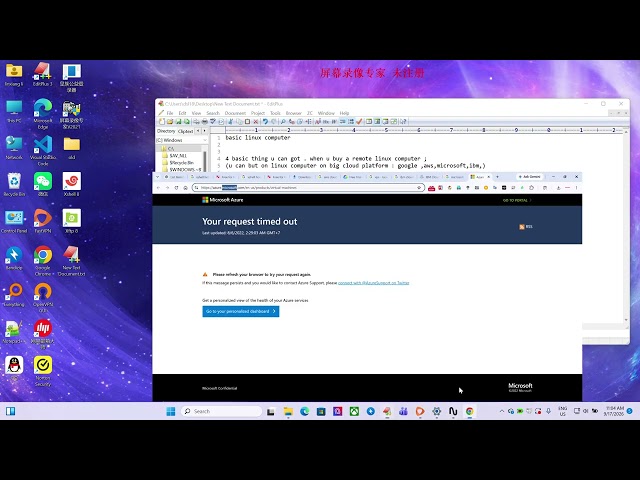Open the Recycle Bin desktop icon

tap(14, 184)
